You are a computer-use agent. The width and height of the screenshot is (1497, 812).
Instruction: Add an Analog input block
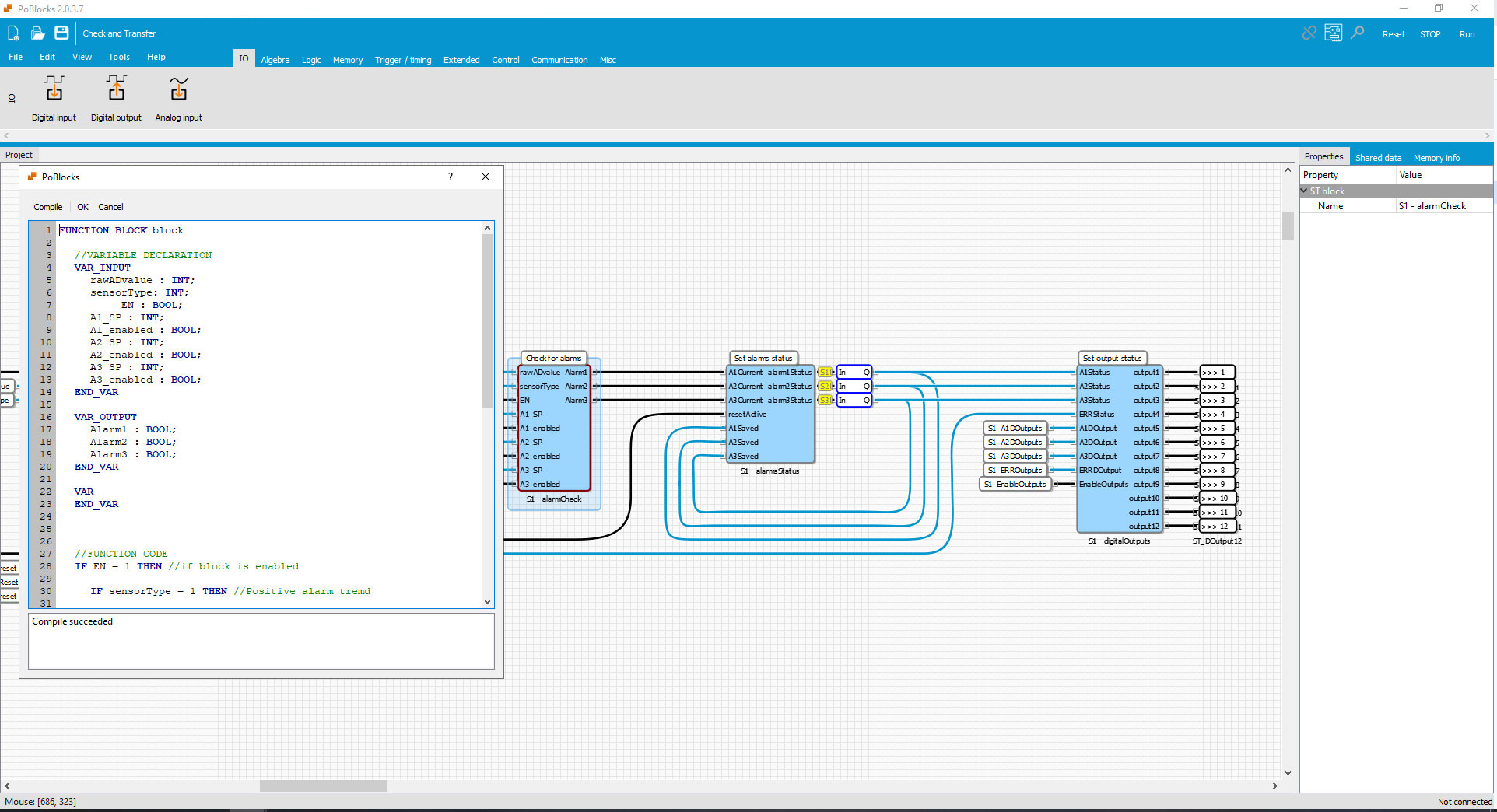(178, 99)
